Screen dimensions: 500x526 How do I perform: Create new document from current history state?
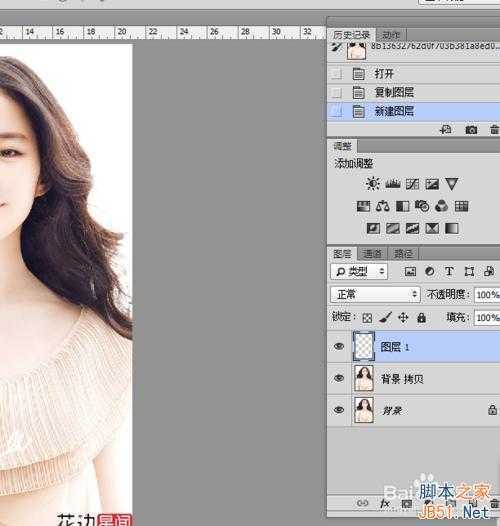[x=446, y=129]
